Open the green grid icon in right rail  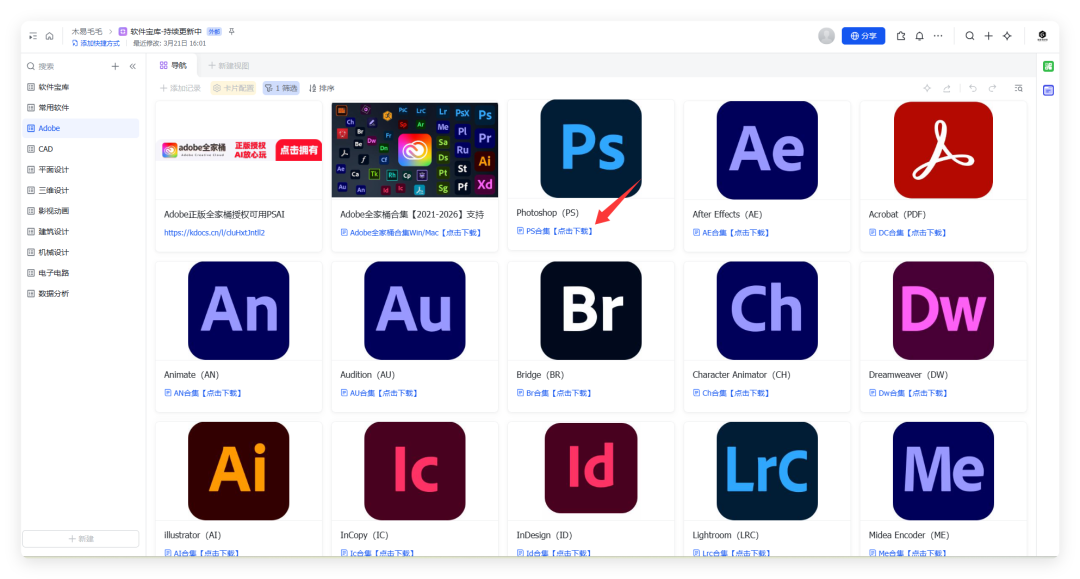pyautogui.click(x=1048, y=66)
